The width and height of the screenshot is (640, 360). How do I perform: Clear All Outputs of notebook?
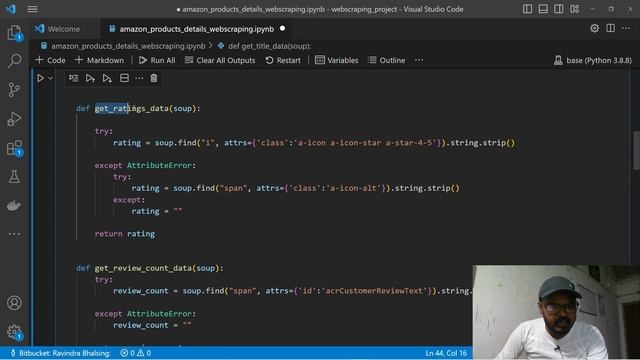coord(220,60)
